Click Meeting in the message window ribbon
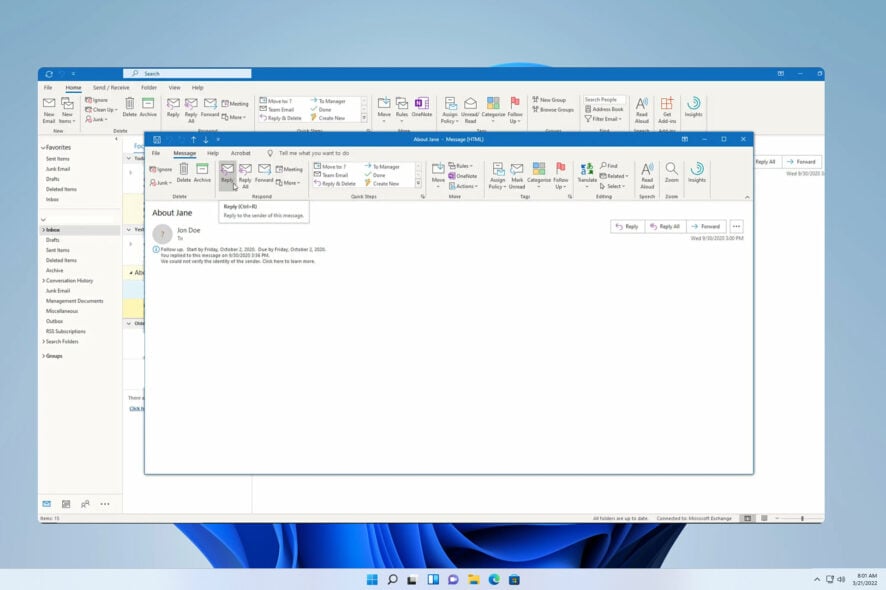The height and width of the screenshot is (590, 886). (289, 169)
